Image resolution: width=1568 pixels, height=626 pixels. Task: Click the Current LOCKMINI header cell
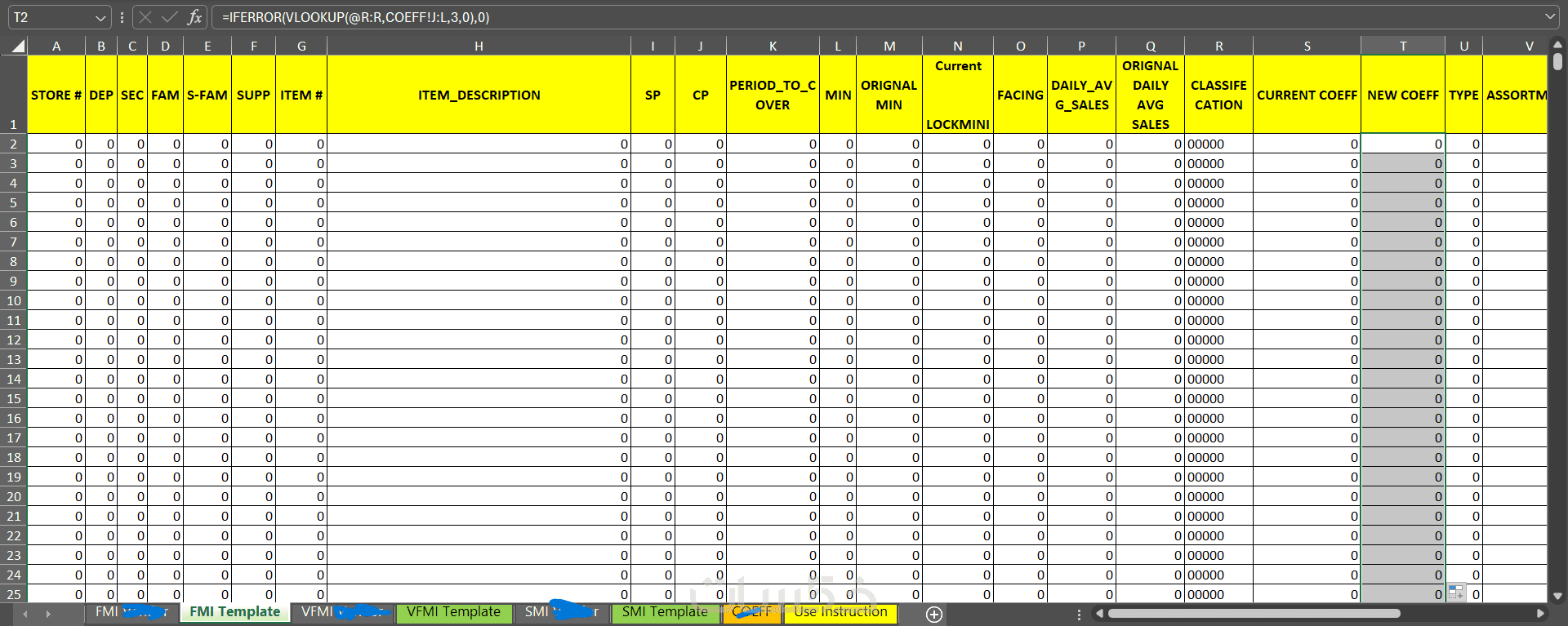[x=958, y=95]
